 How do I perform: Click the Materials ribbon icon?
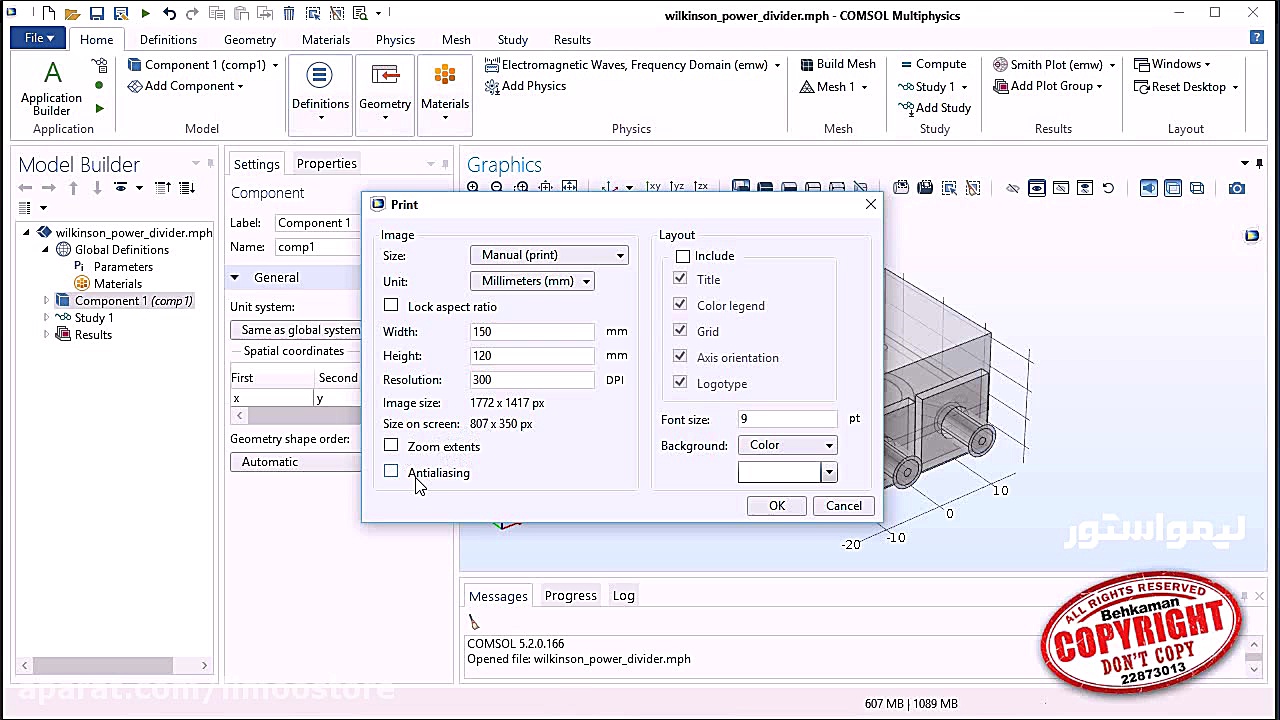(x=445, y=76)
